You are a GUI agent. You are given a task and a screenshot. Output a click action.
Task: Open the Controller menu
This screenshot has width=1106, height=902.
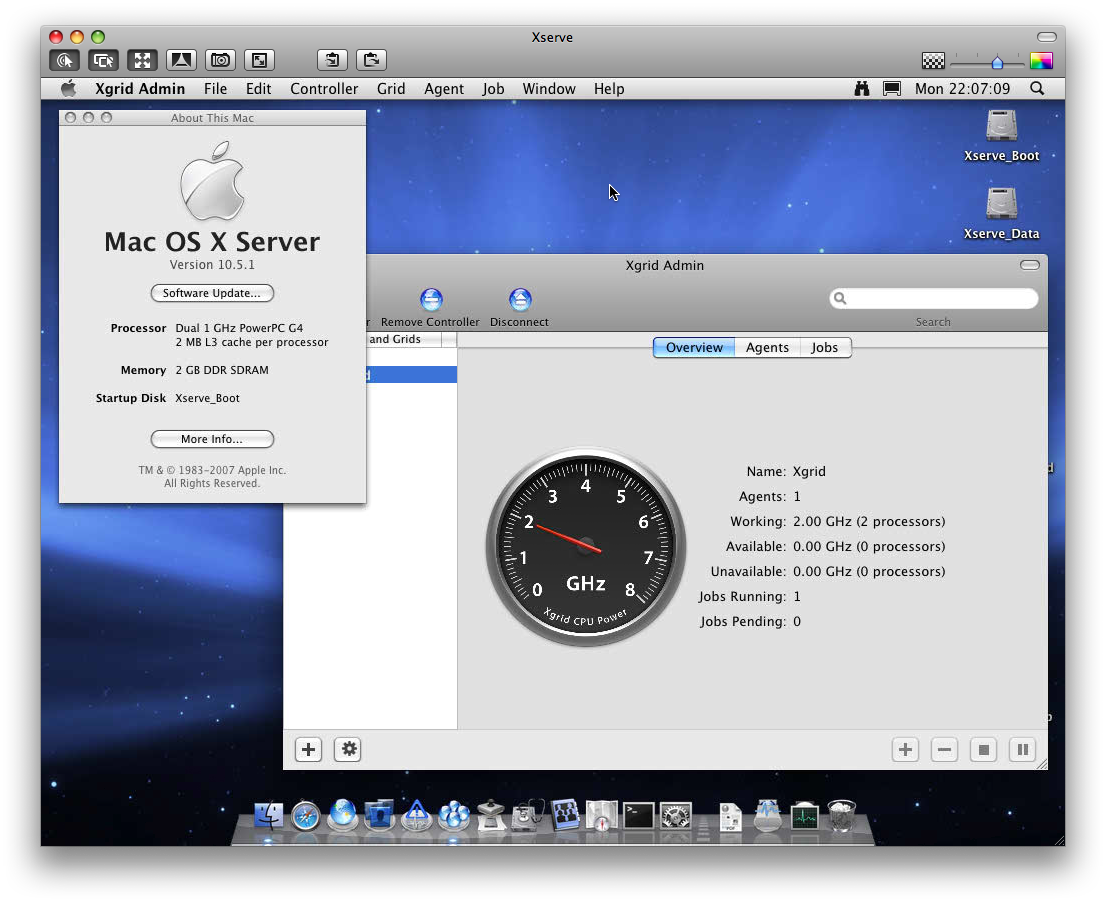(324, 89)
